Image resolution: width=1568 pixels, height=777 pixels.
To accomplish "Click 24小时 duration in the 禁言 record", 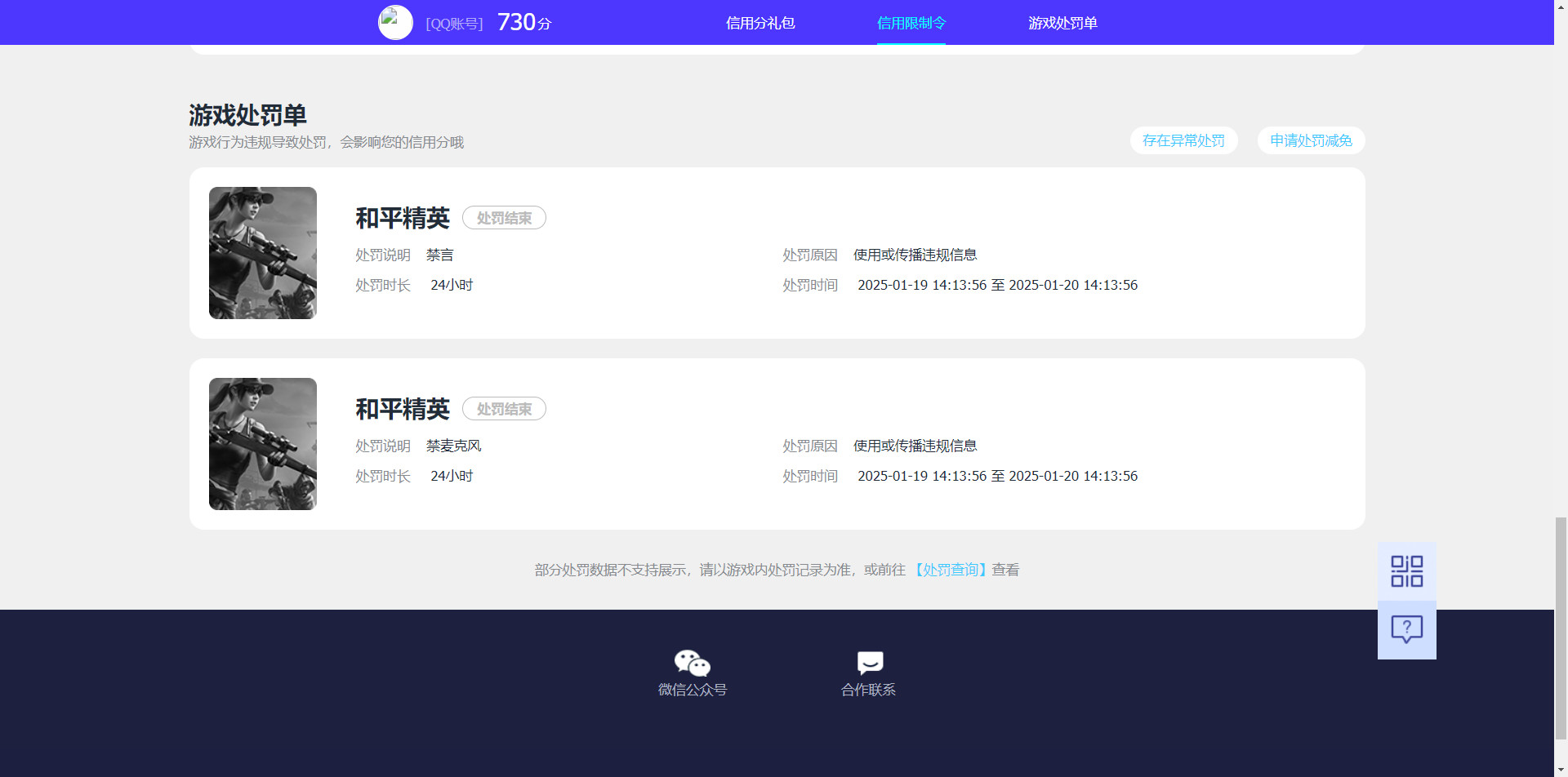I will pyautogui.click(x=452, y=285).
